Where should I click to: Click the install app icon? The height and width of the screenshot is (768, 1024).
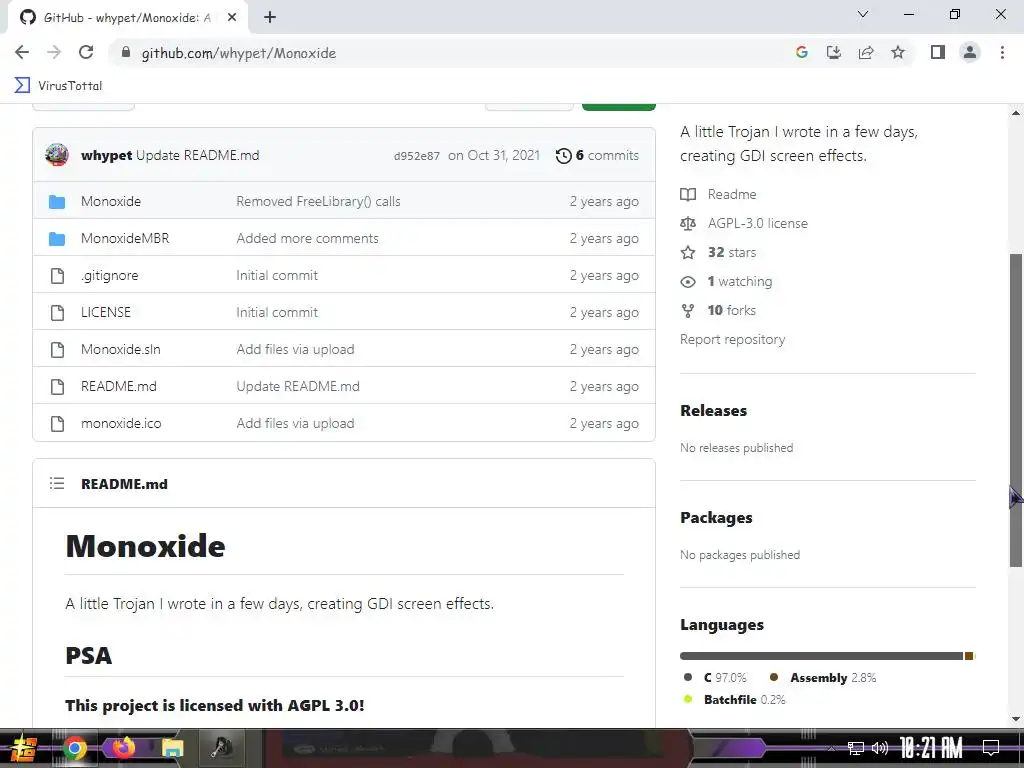click(x=833, y=52)
